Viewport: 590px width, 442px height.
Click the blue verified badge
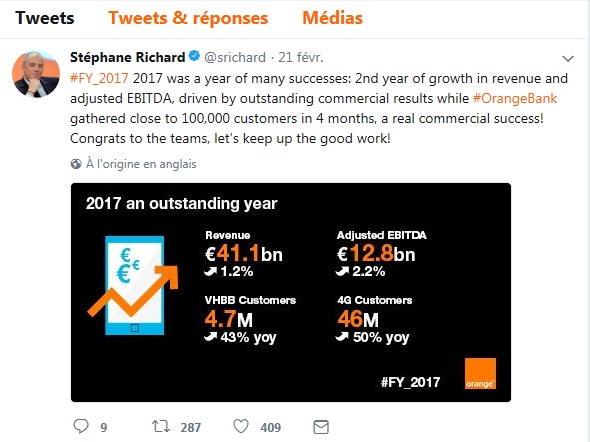(194, 56)
